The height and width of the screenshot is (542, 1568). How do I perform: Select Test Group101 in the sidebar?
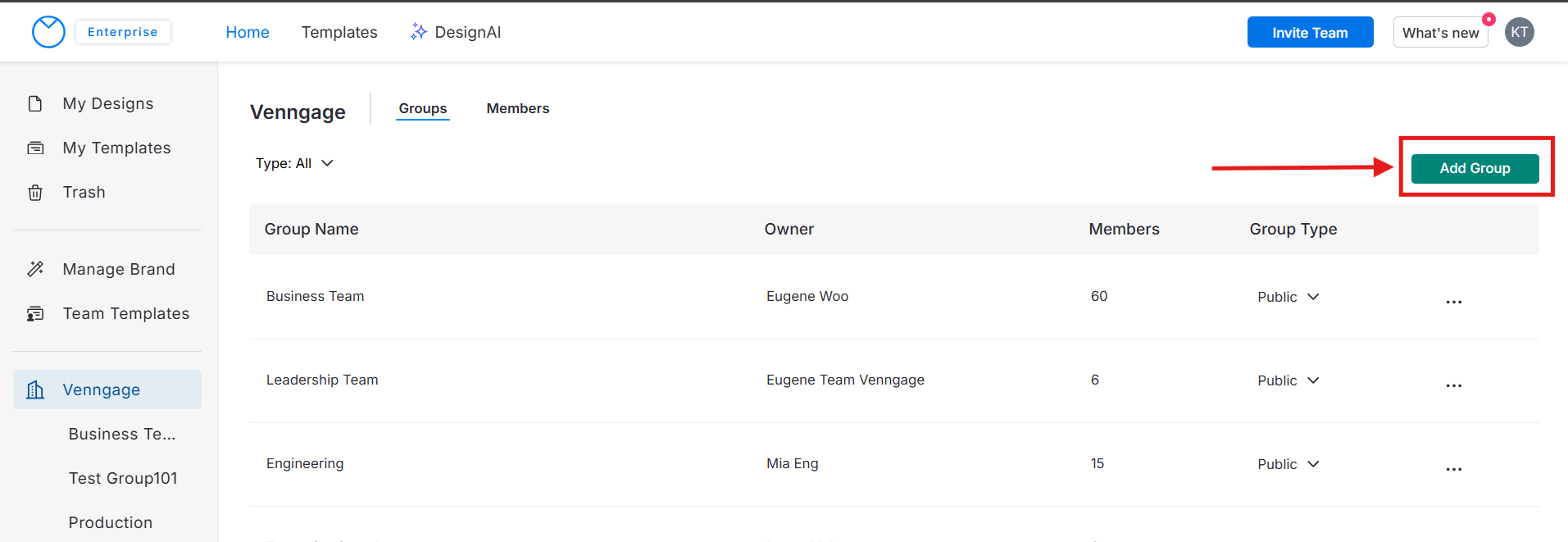point(123,478)
